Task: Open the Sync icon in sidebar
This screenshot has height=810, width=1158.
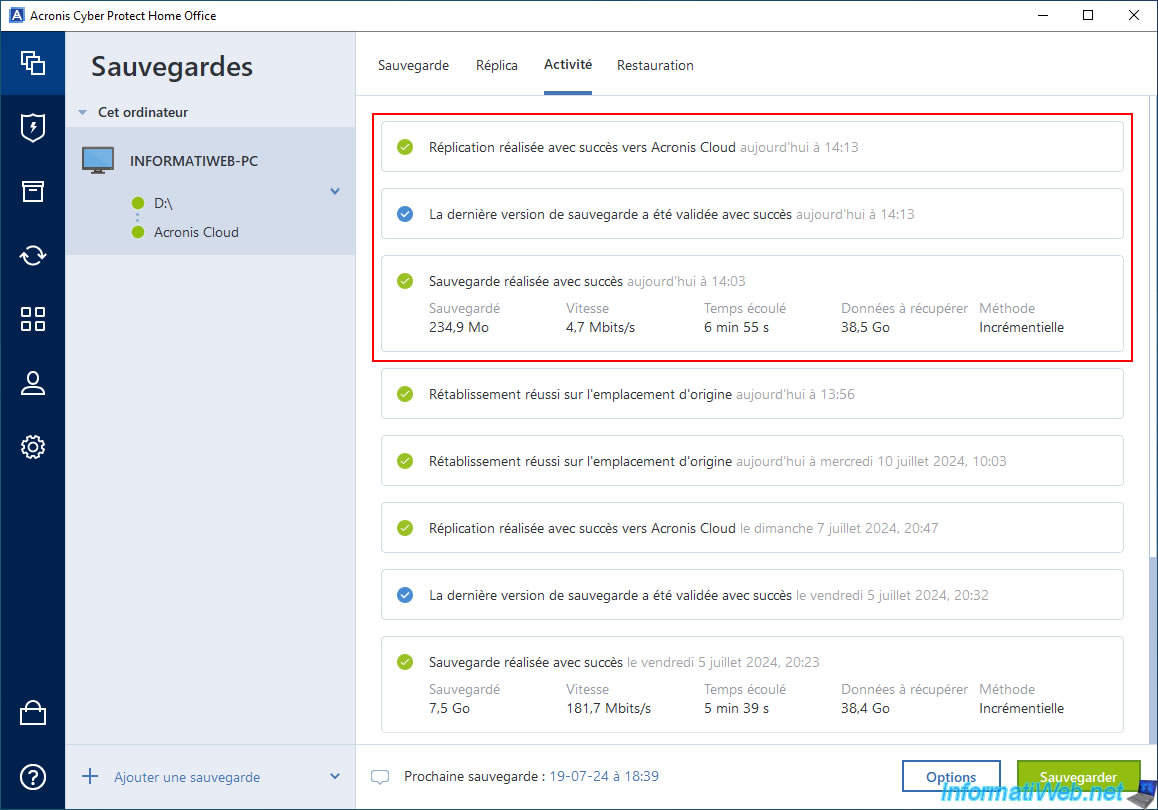Action: point(32,255)
